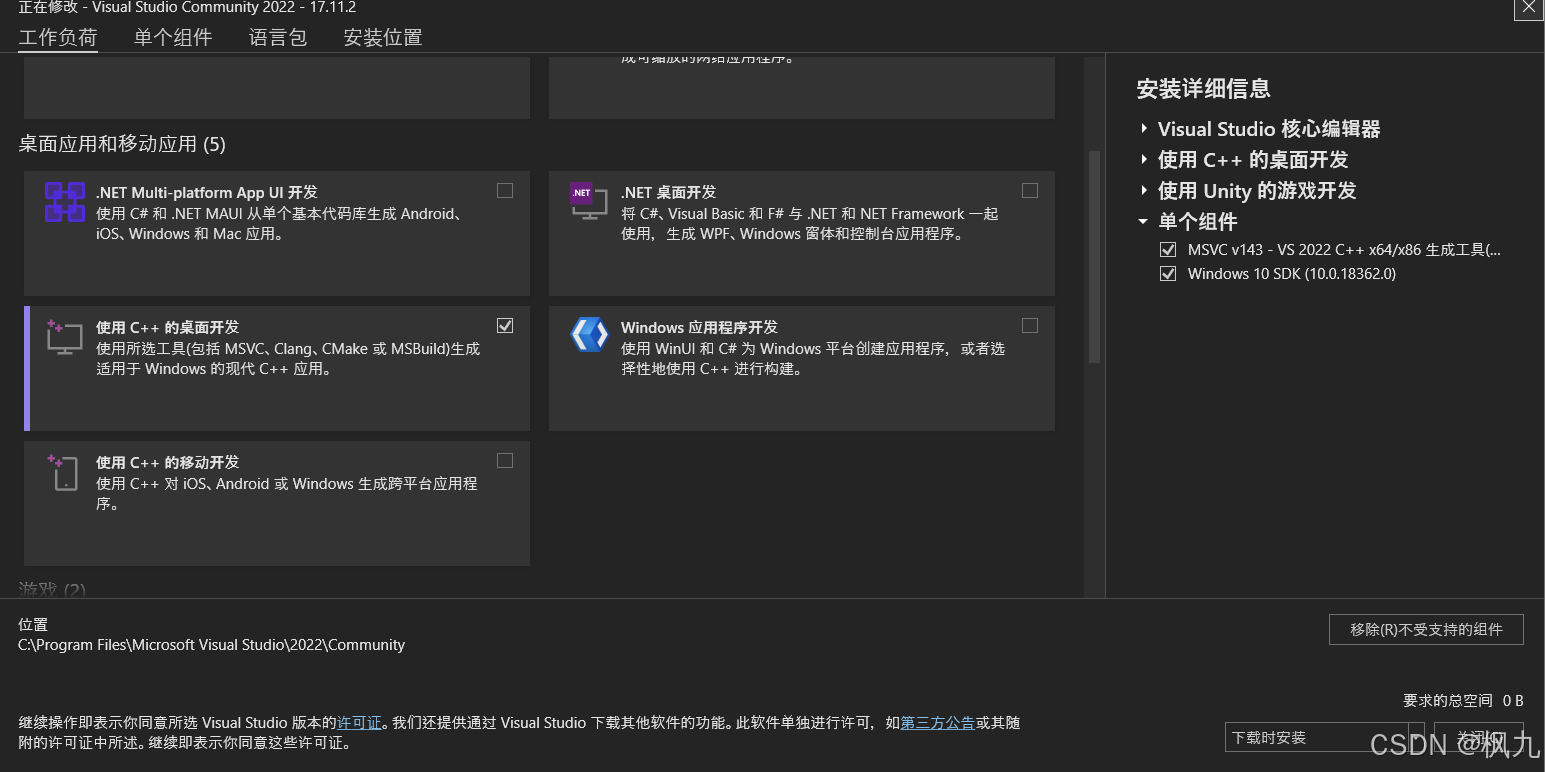
Task: Check the 使用 C++ 的移动开发 workload checkbox
Action: tap(505, 460)
